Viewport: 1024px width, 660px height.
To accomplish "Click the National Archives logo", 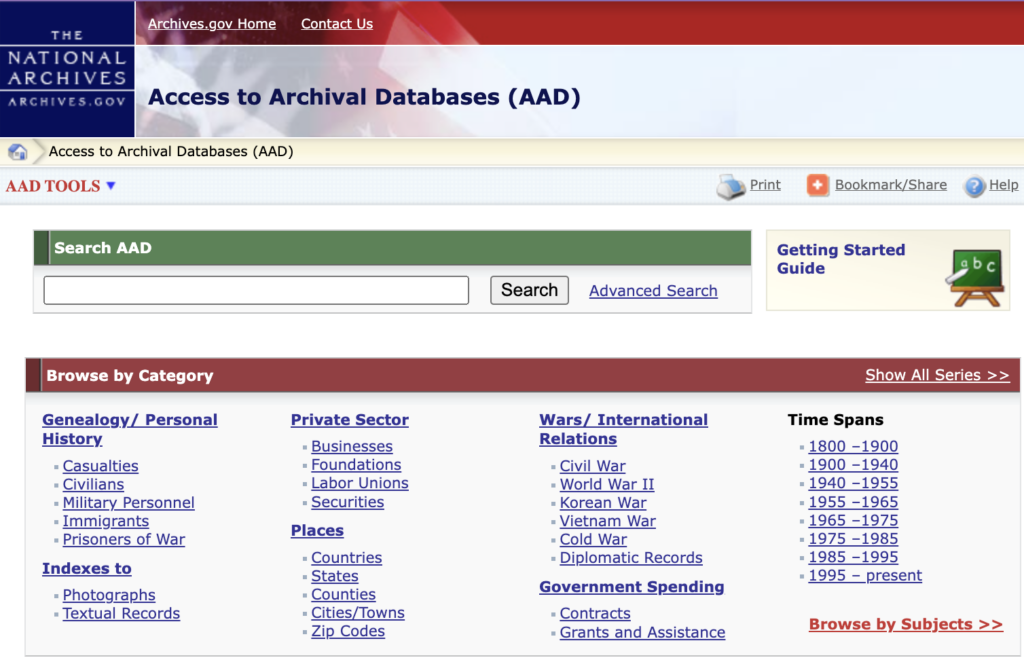I will (x=67, y=69).
